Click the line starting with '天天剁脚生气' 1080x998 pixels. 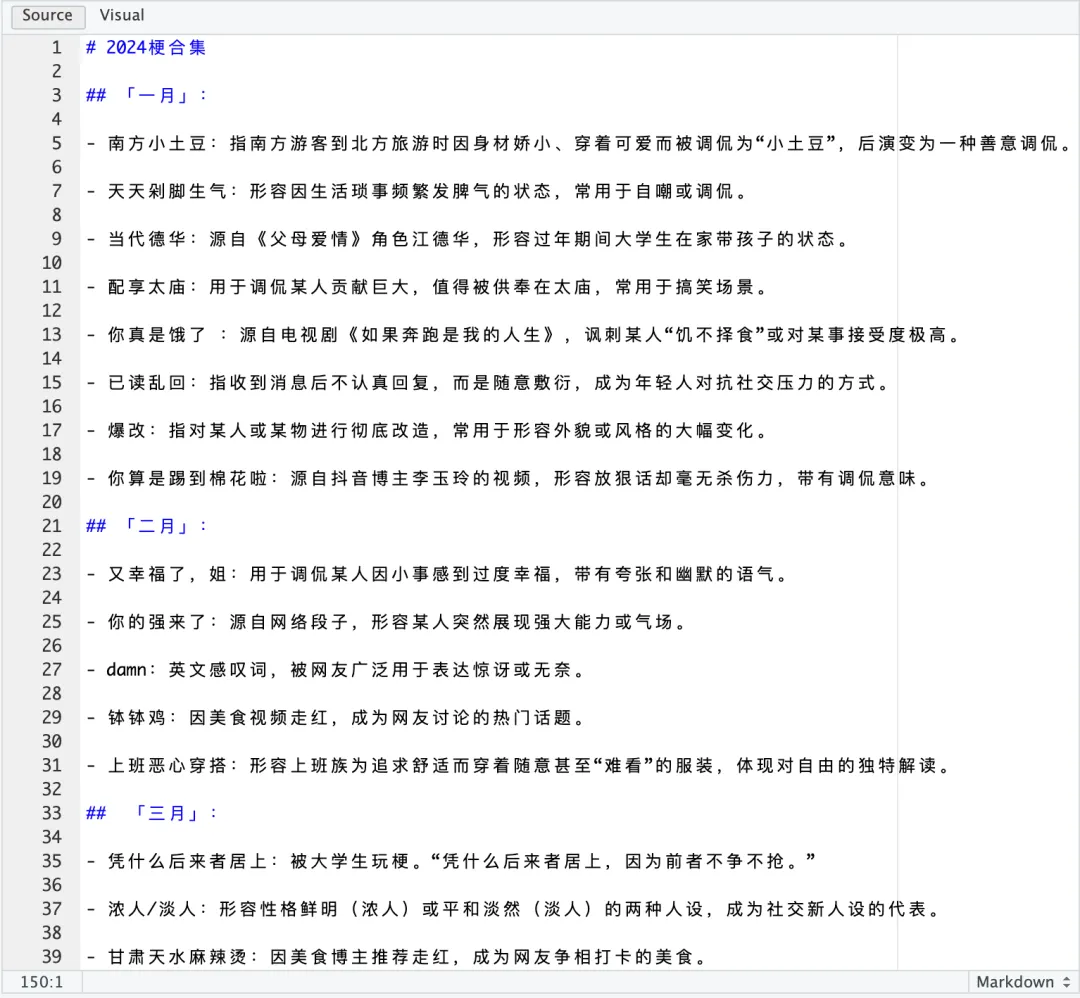pos(417,191)
